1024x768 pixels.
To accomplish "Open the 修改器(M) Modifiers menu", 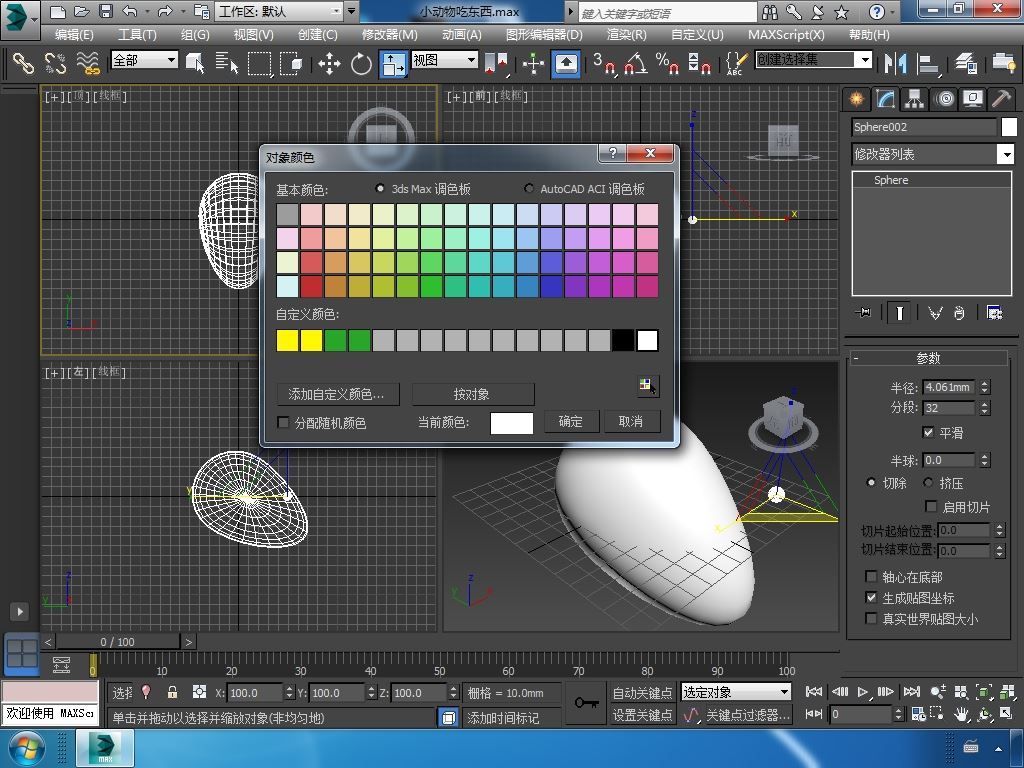I will (x=389, y=35).
